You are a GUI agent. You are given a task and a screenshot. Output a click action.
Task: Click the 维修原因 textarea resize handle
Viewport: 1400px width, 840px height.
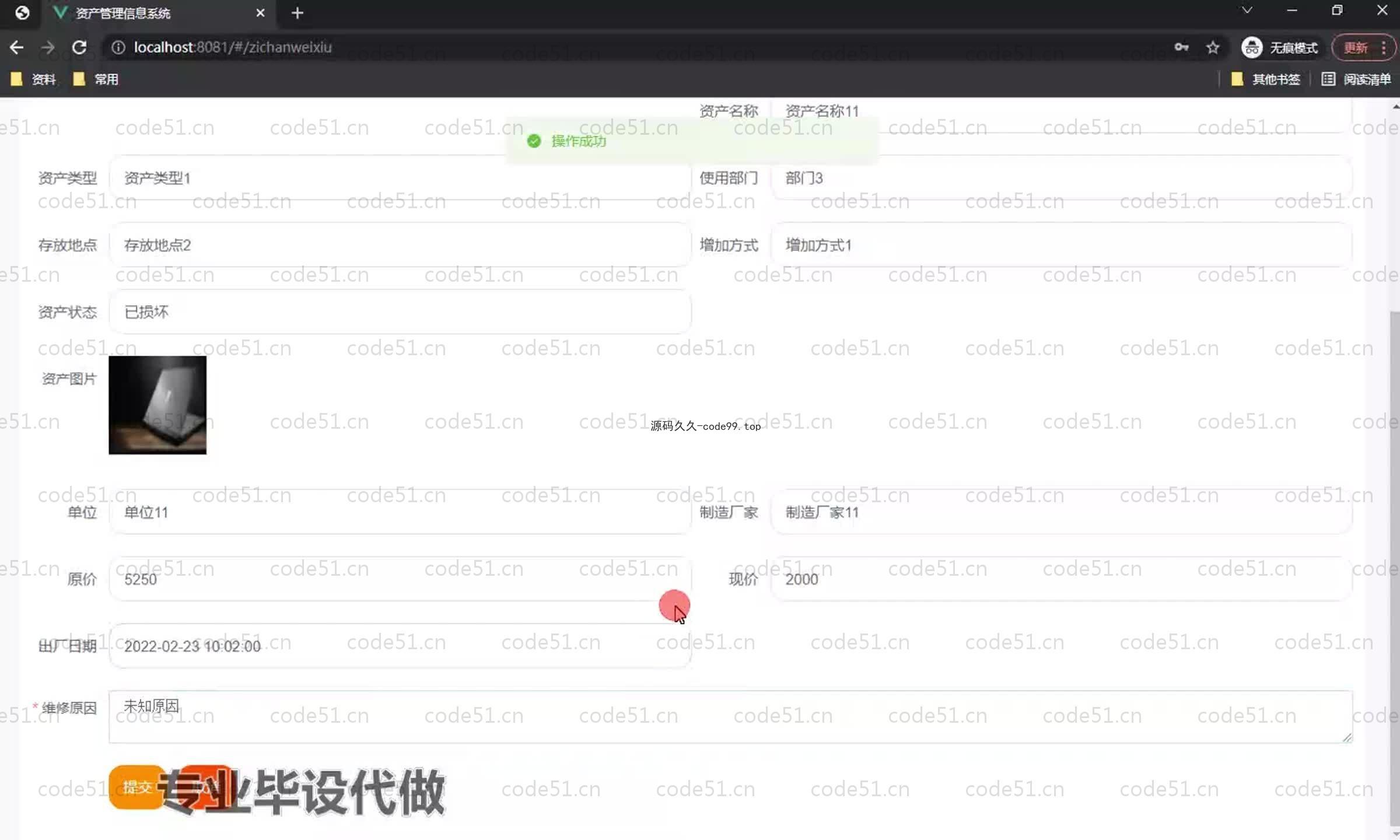coord(1346,737)
